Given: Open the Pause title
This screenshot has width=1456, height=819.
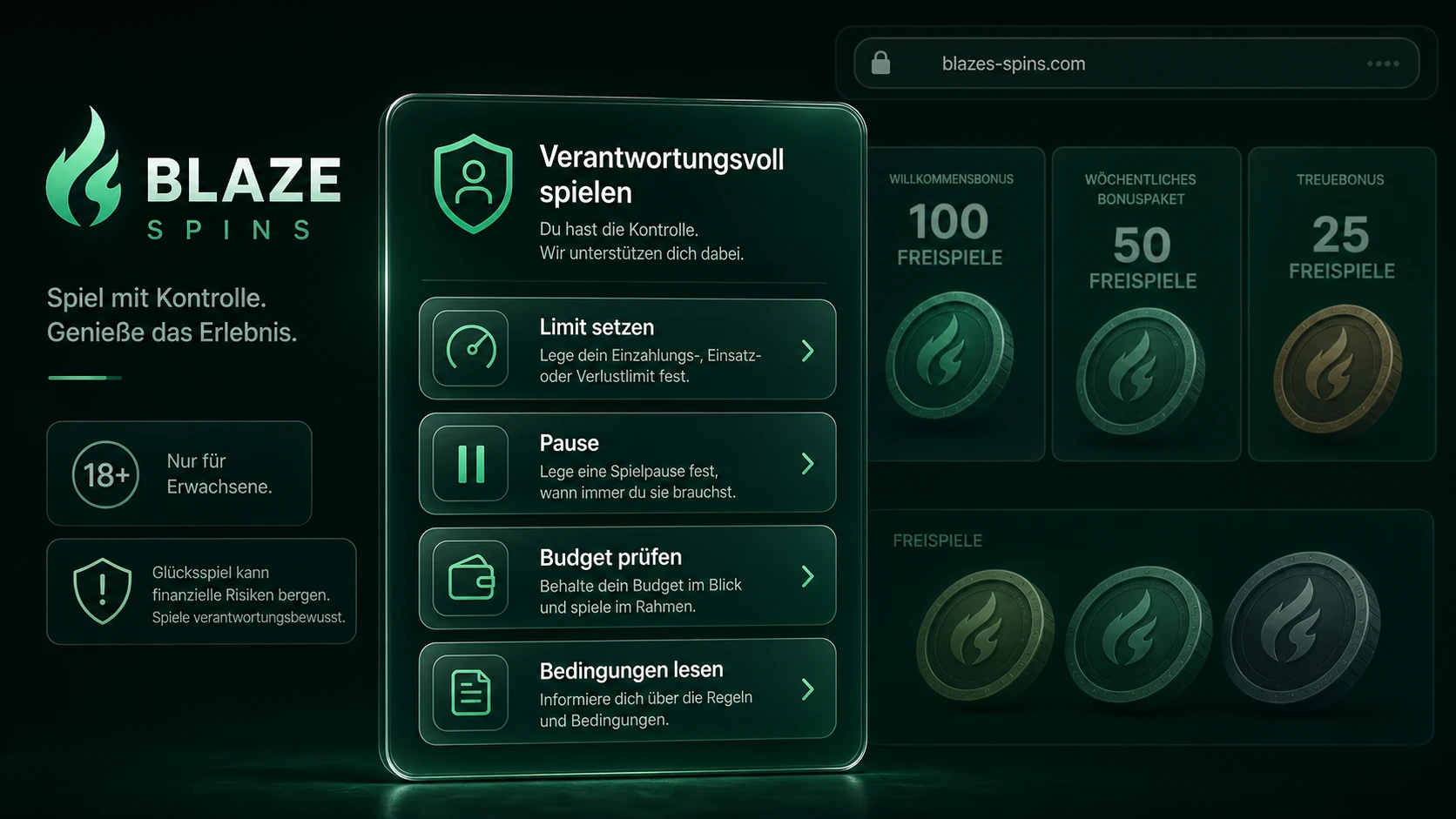Looking at the screenshot, I should [x=570, y=443].
